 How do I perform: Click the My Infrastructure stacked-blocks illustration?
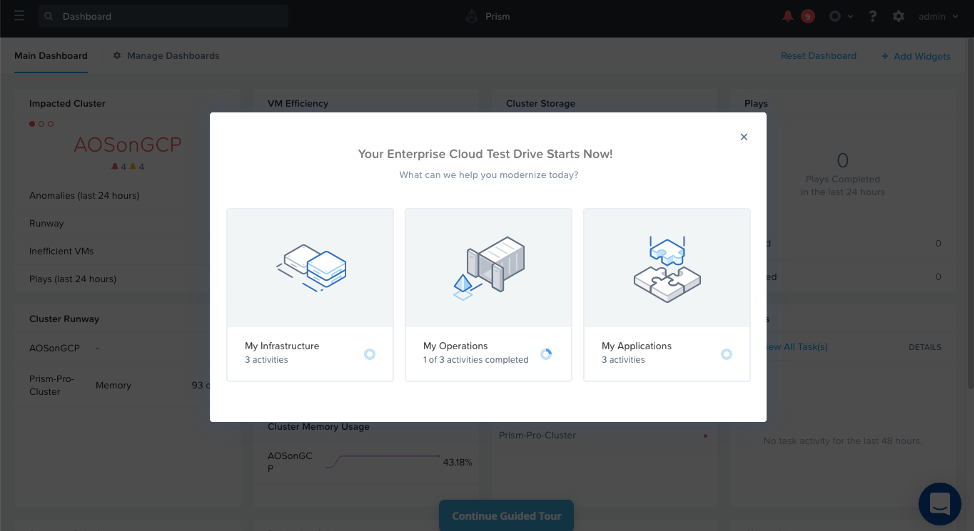point(310,267)
